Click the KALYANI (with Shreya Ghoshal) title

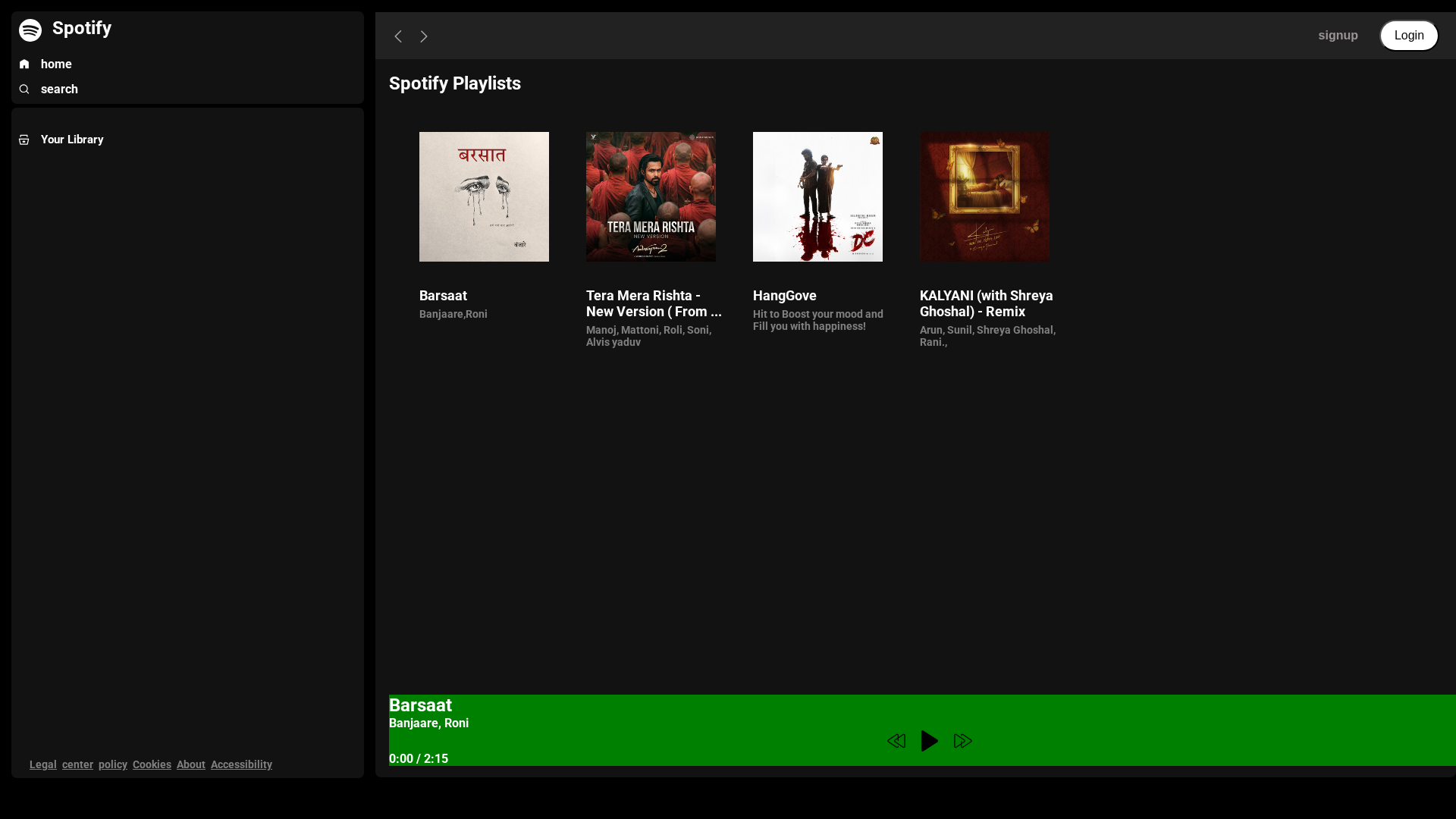[x=987, y=303]
